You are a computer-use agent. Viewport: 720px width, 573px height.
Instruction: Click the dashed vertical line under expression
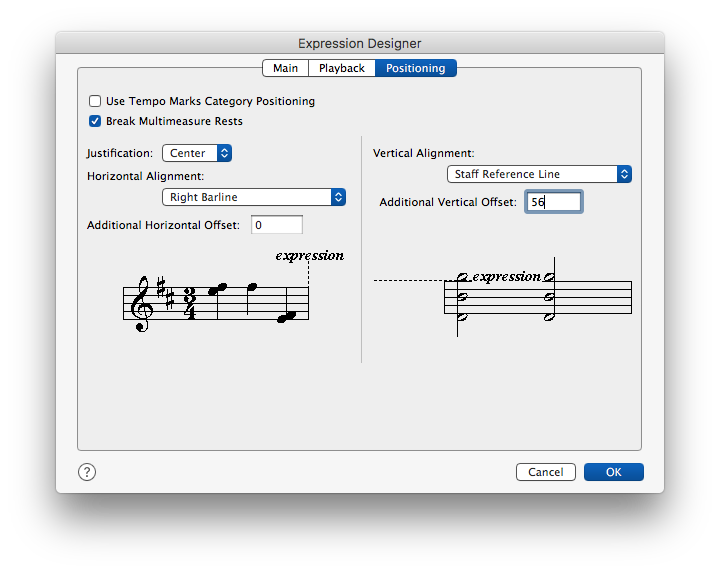point(309,277)
